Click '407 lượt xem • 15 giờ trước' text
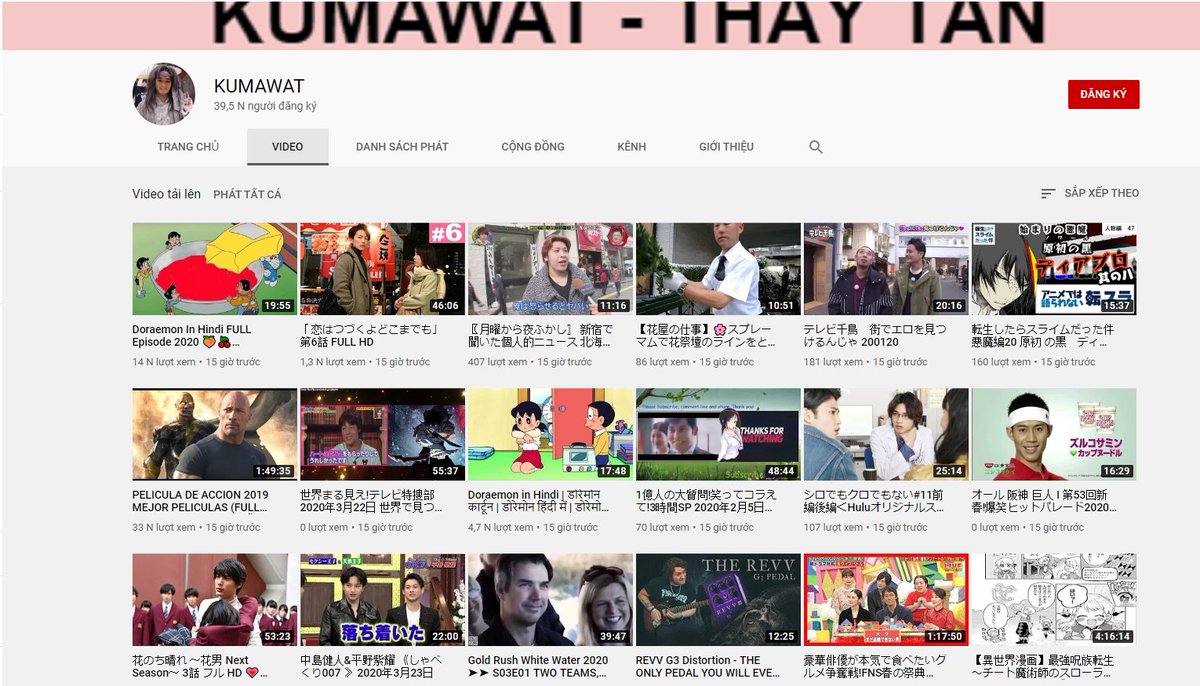Screen dimensions: 1200x686 pyautogui.click(x=530, y=362)
